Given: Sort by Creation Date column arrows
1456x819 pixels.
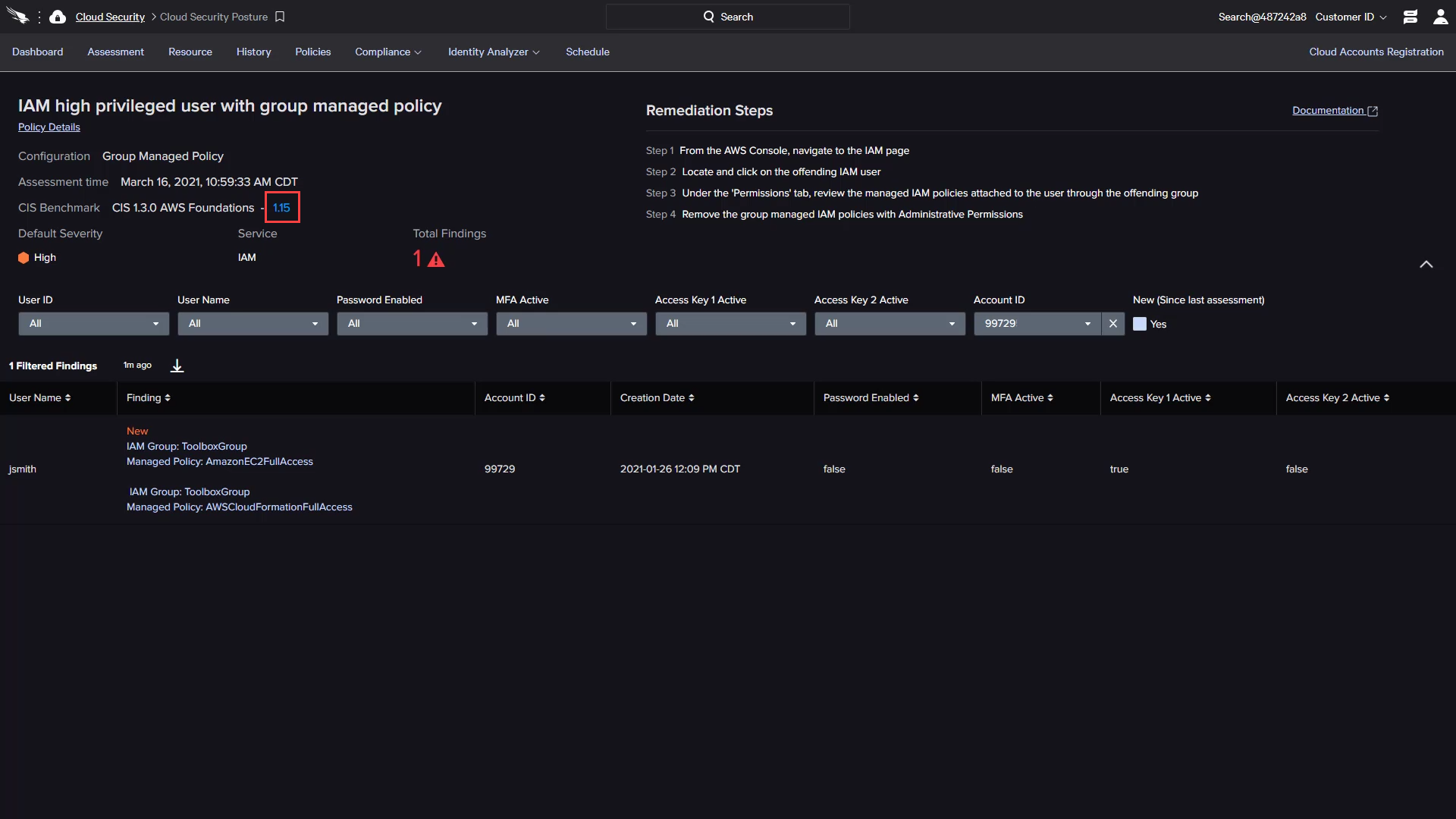Looking at the screenshot, I should point(692,398).
